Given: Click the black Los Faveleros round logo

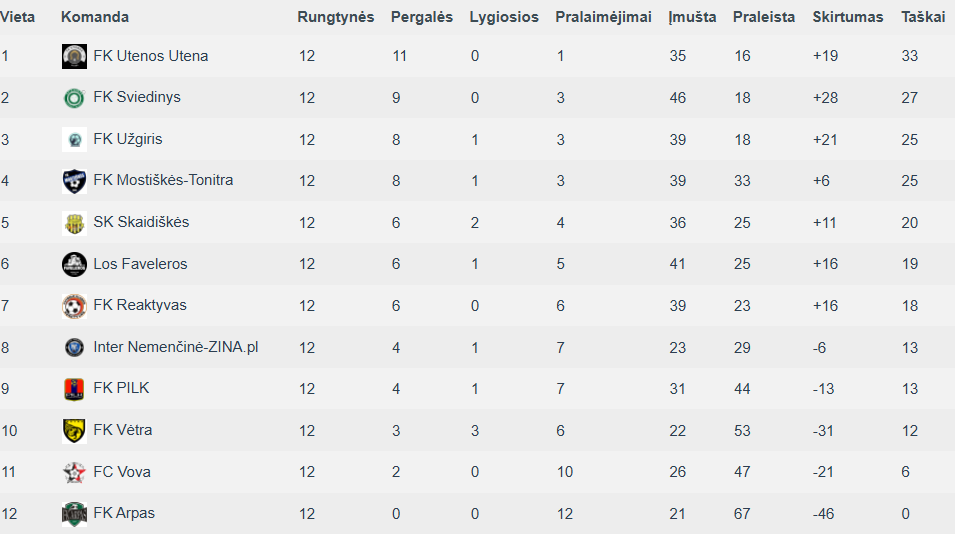Looking at the screenshot, I should pyautogui.click(x=74, y=264).
